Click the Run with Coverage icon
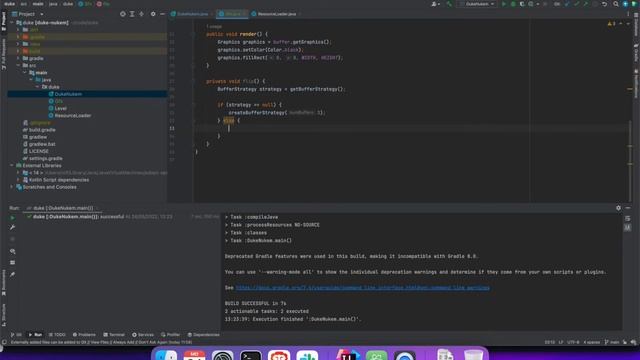The height and width of the screenshot is (360, 640). point(522,4)
